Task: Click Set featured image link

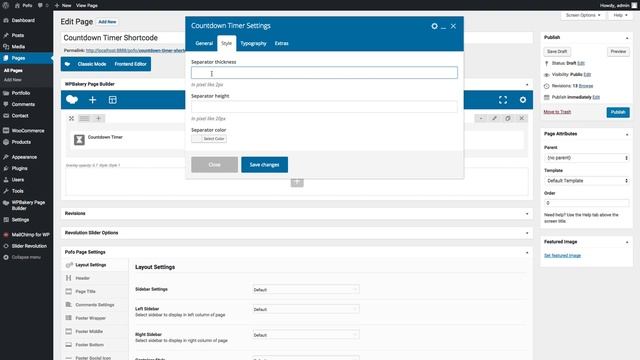Action: (562, 256)
